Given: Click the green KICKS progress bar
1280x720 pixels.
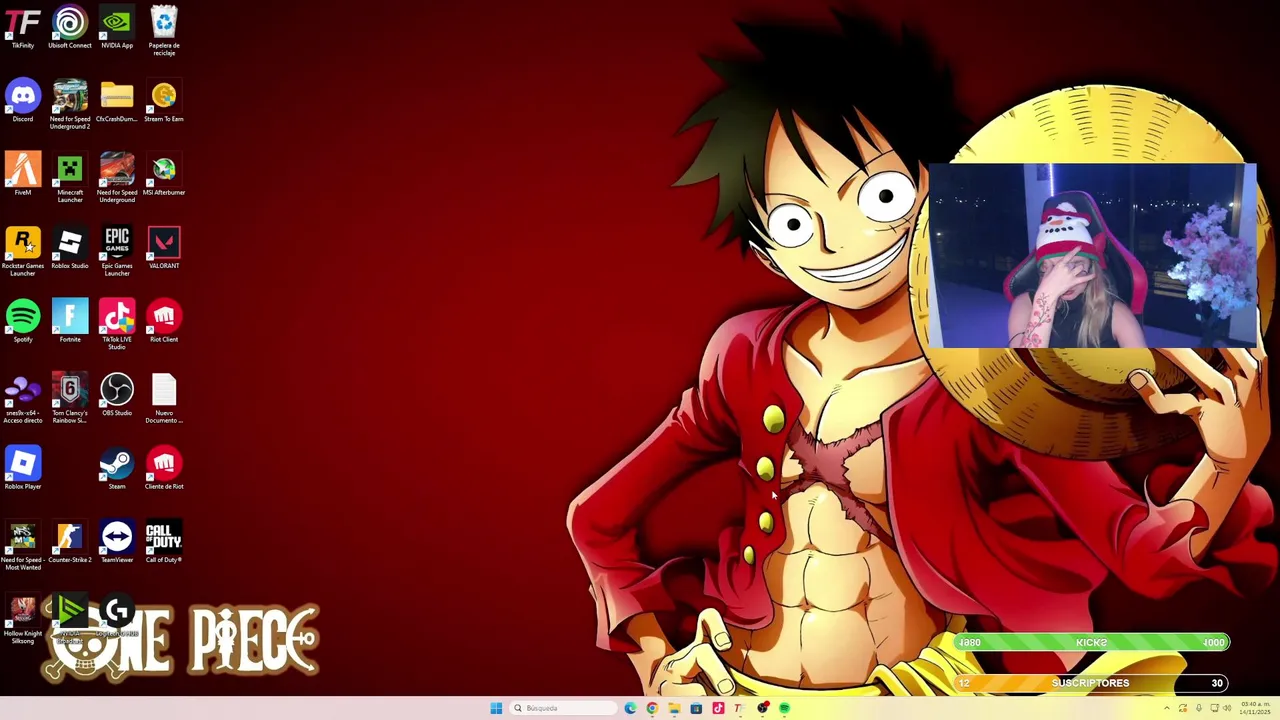Looking at the screenshot, I should pos(1091,642).
